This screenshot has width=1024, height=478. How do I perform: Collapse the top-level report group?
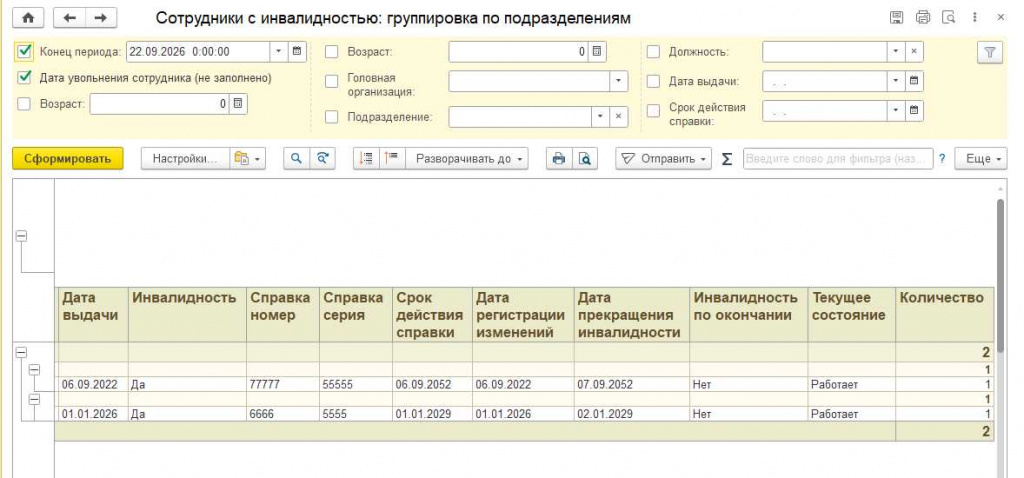tap(21, 236)
